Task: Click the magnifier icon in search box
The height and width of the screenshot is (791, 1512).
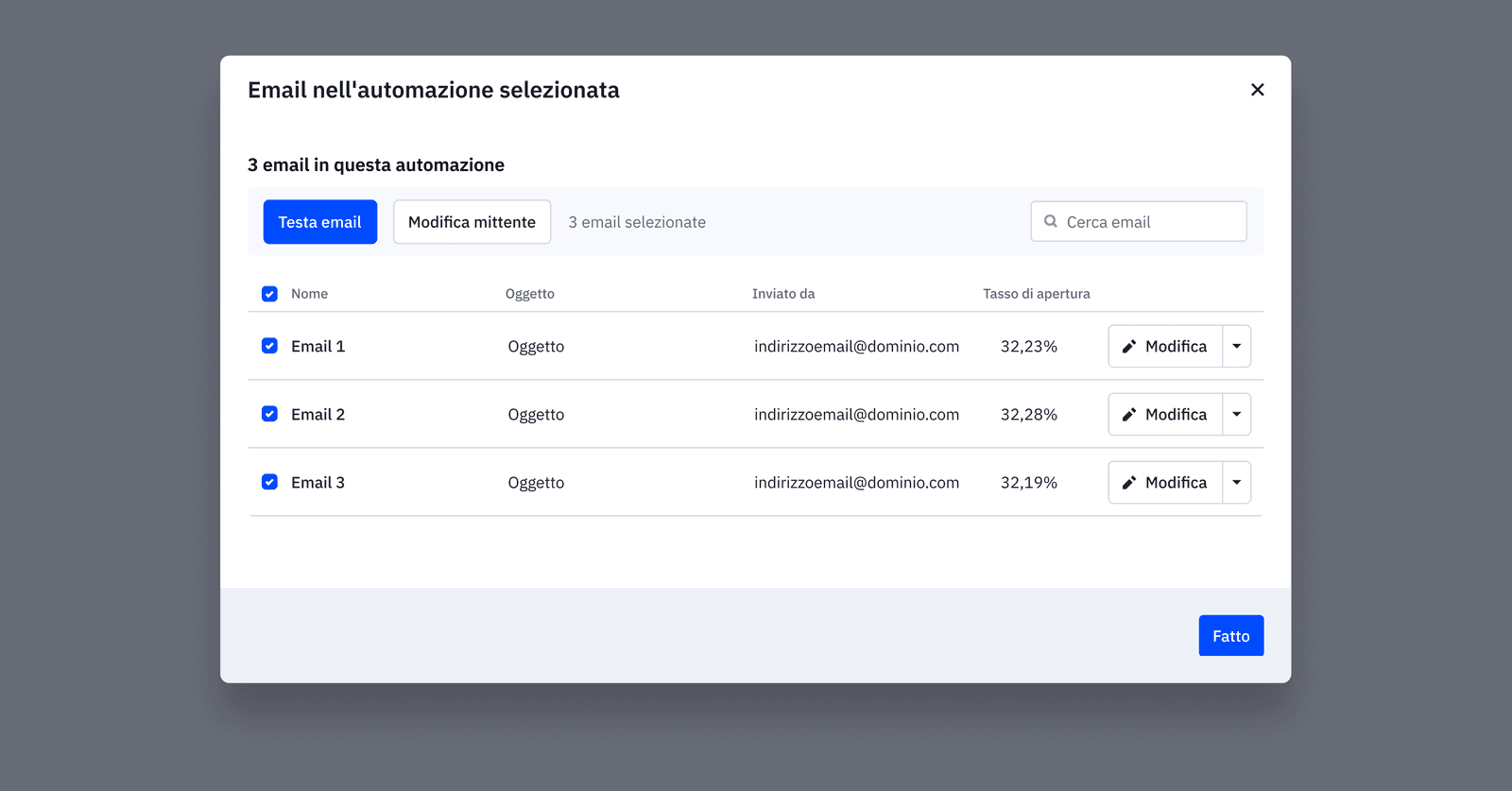Action: pos(1050,221)
